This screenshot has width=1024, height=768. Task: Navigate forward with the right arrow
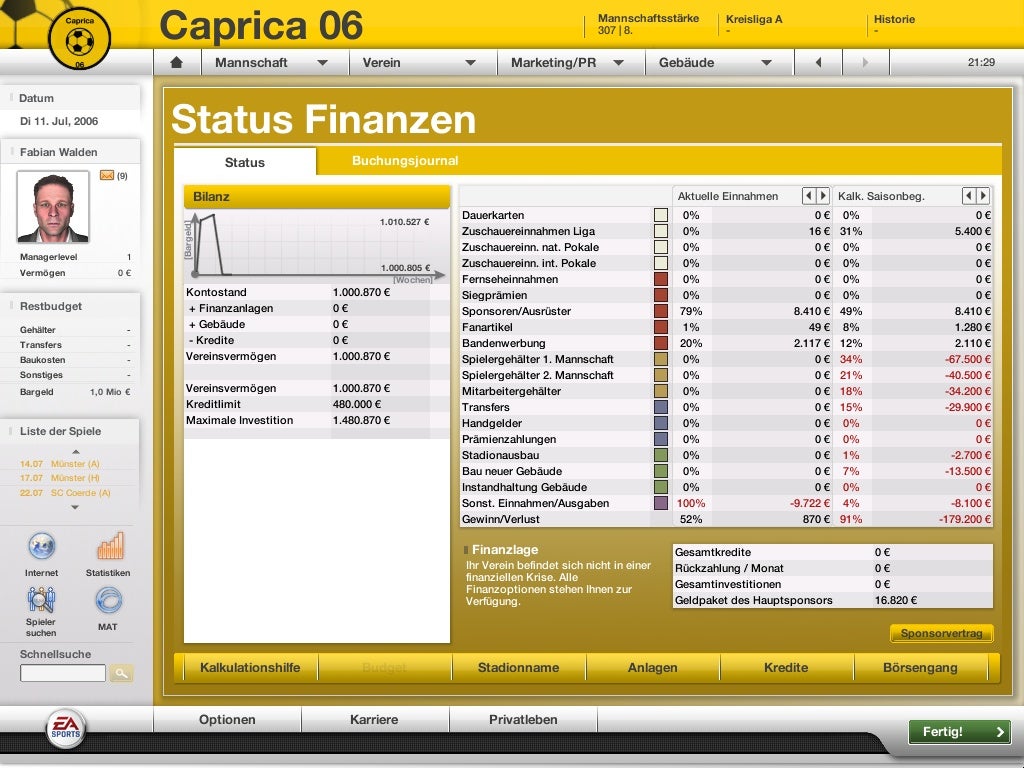pyautogui.click(x=865, y=63)
